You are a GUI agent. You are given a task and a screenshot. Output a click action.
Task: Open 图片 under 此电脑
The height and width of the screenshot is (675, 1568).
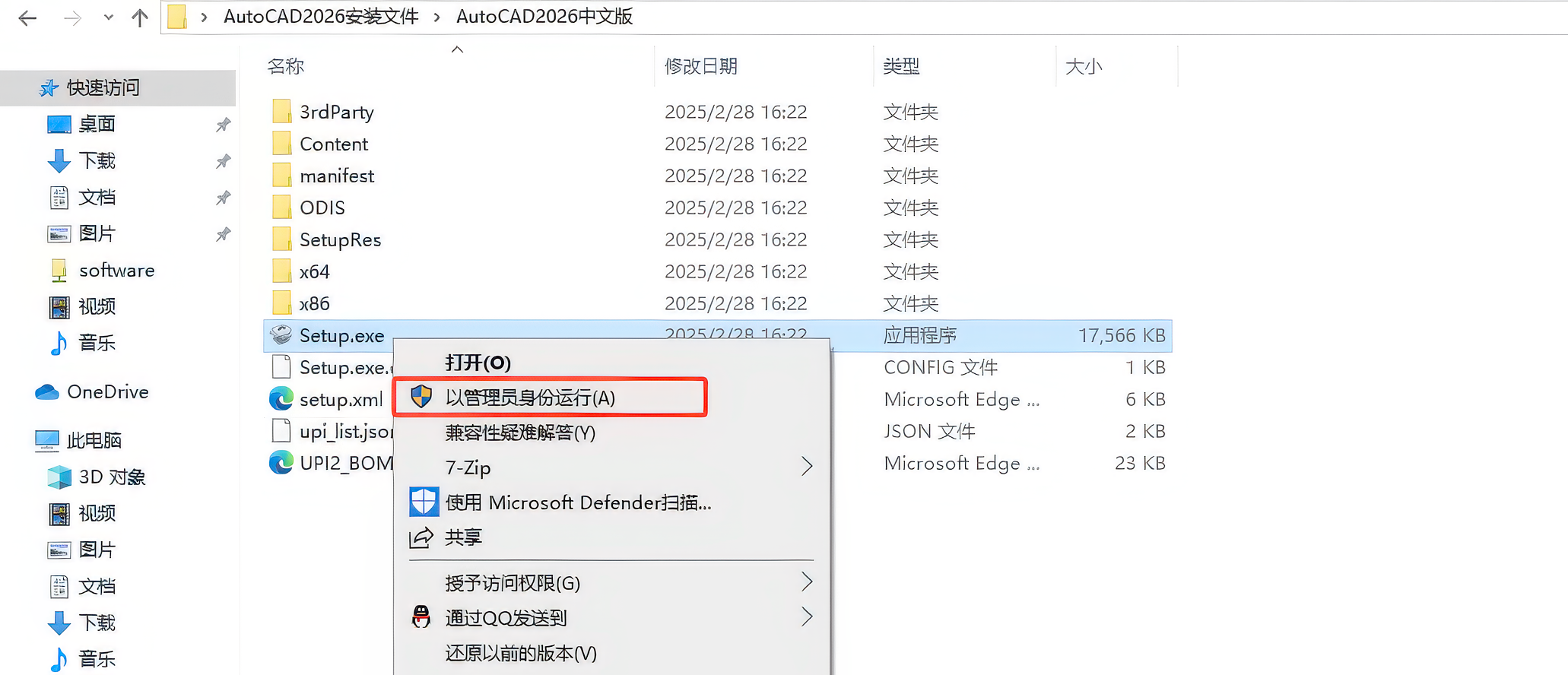pos(97,550)
